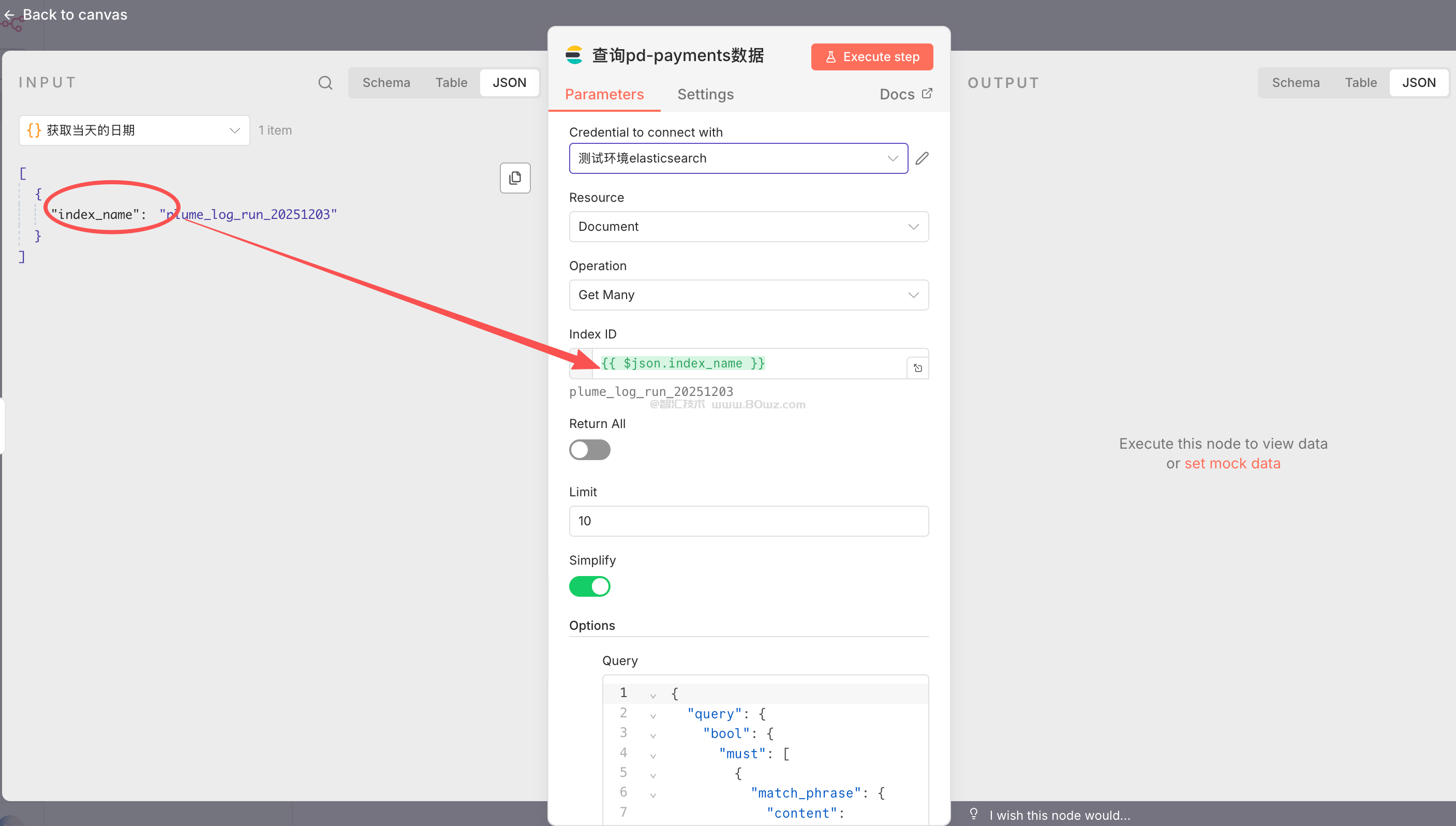Open the Operation Get Many dropdown

pos(748,294)
